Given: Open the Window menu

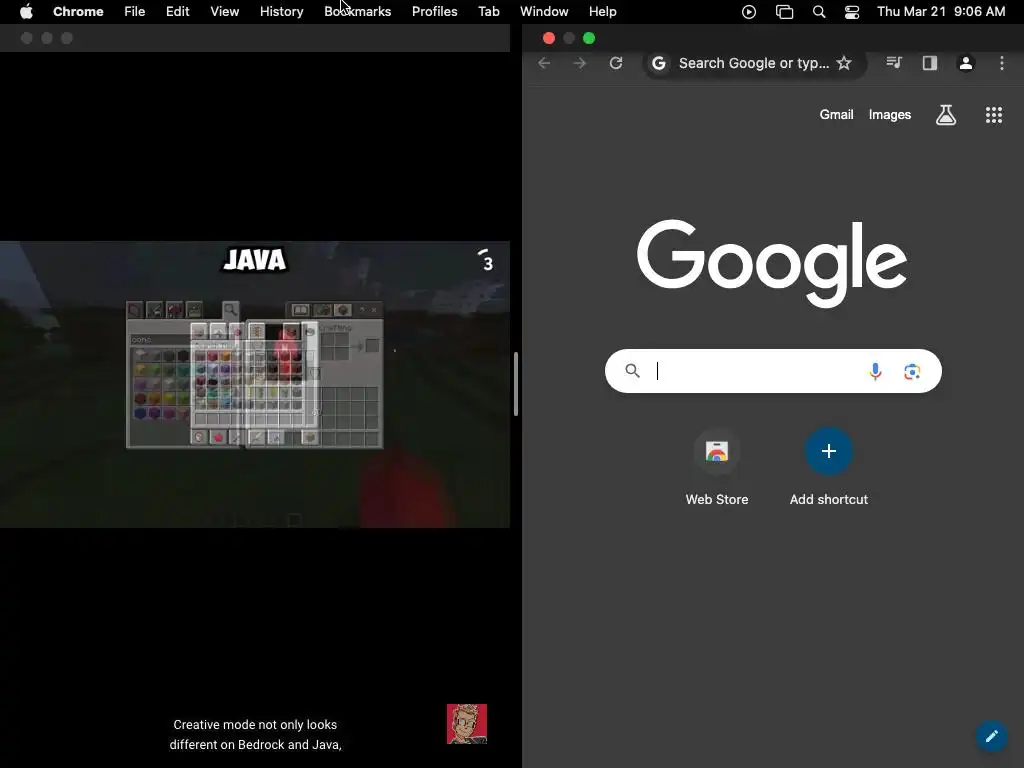Looking at the screenshot, I should (544, 12).
